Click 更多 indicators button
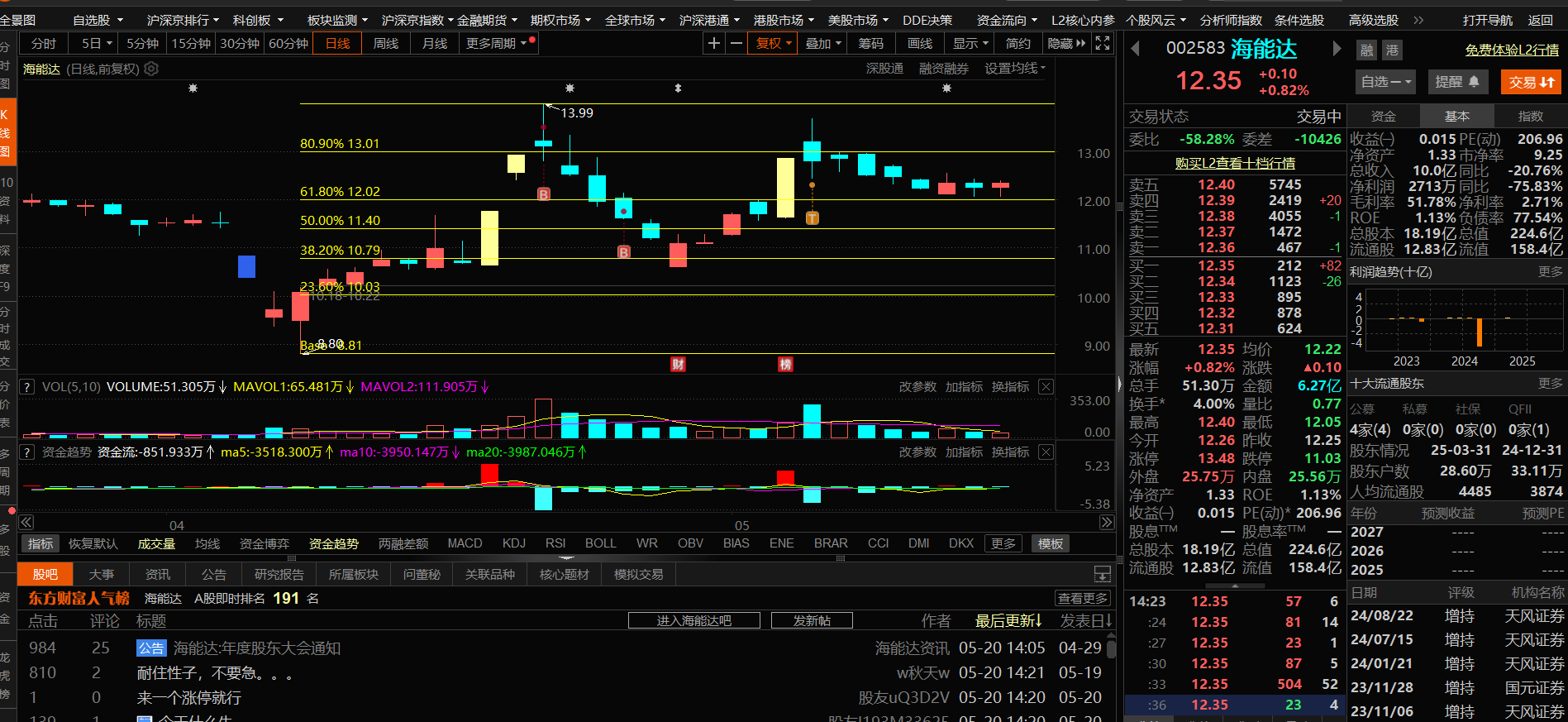The image size is (1568, 722). [1003, 543]
